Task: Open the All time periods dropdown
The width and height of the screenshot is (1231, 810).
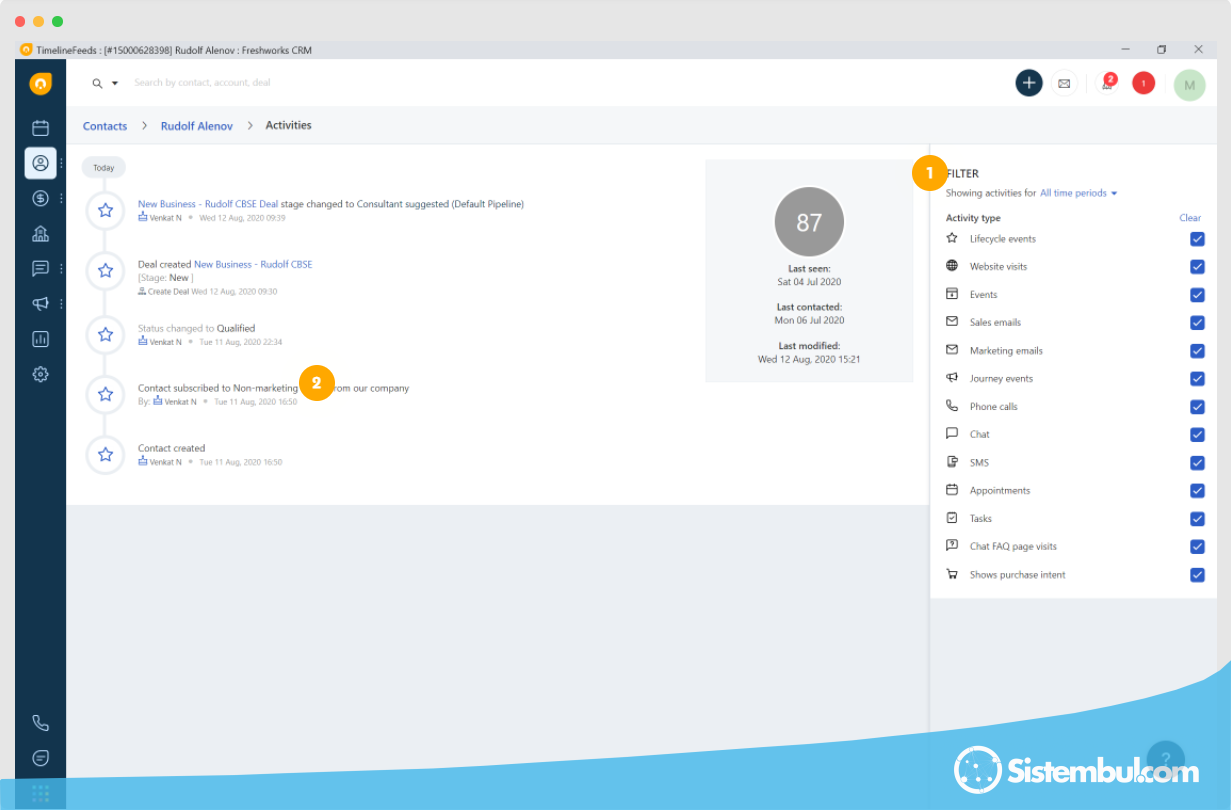Action: click(1078, 193)
